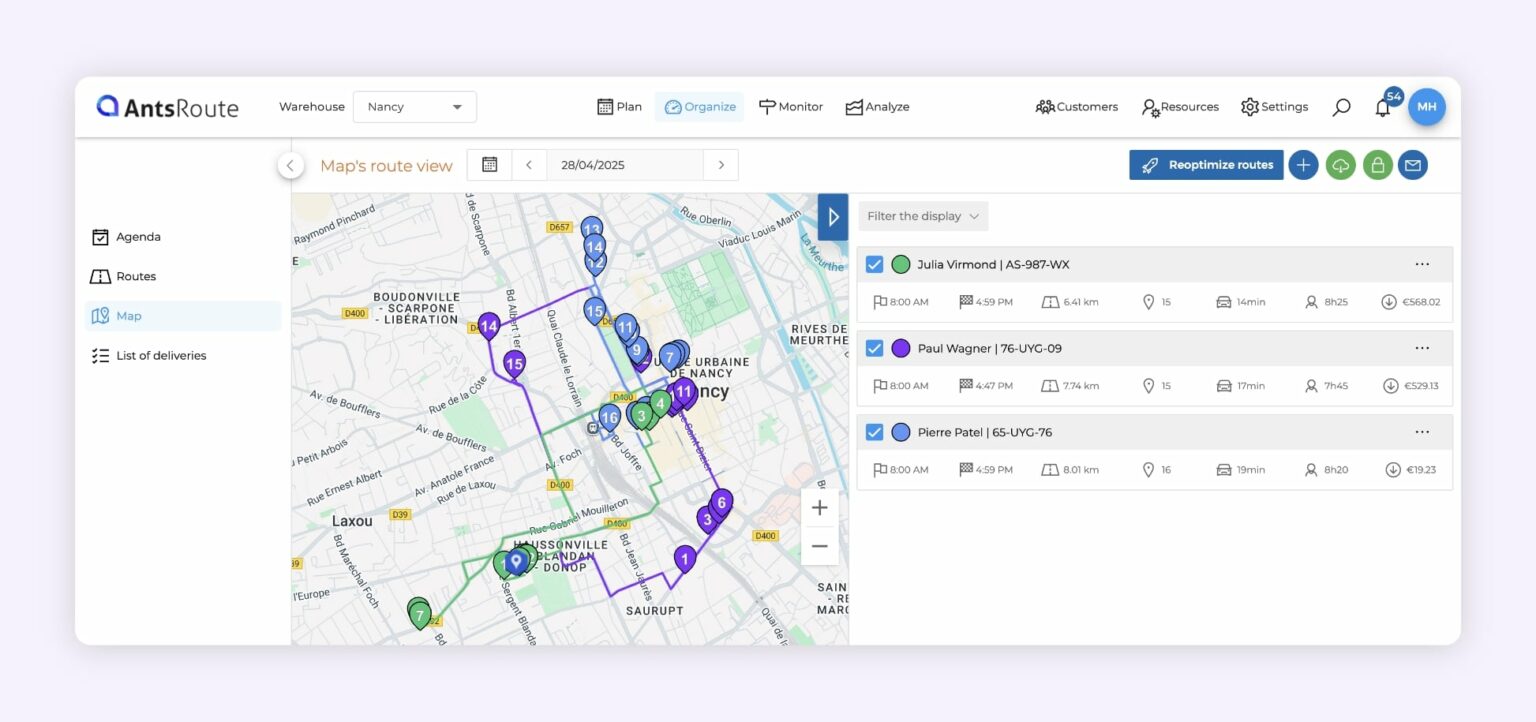Image resolution: width=1536 pixels, height=722 pixels.
Task: Switch to the Monitor tab
Action: [791, 106]
